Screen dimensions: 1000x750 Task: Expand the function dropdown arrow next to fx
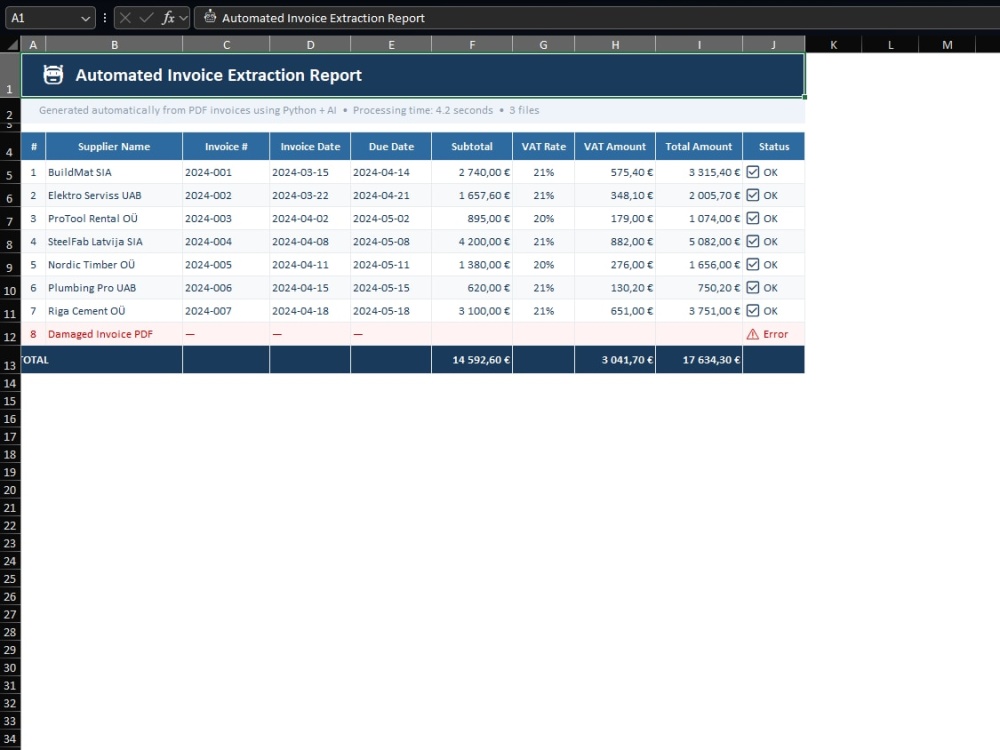[184, 18]
